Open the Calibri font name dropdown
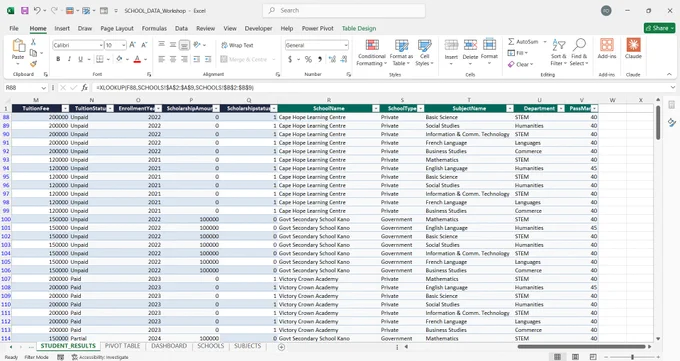 (x=101, y=45)
